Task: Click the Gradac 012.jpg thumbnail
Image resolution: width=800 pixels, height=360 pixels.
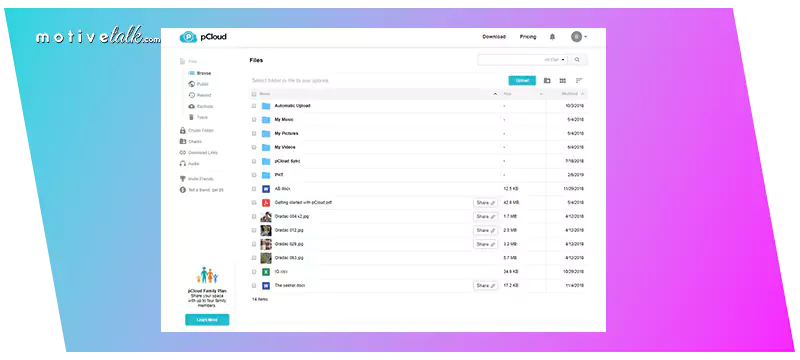Action: [266, 230]
